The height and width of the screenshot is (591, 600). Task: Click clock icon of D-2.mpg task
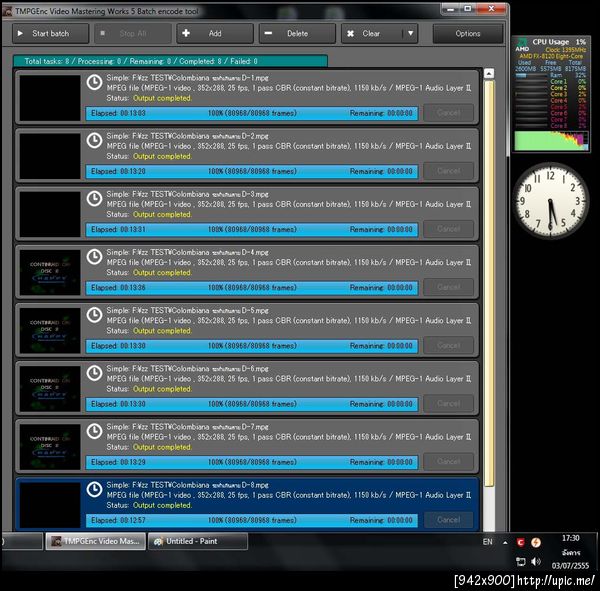(94, 140)
